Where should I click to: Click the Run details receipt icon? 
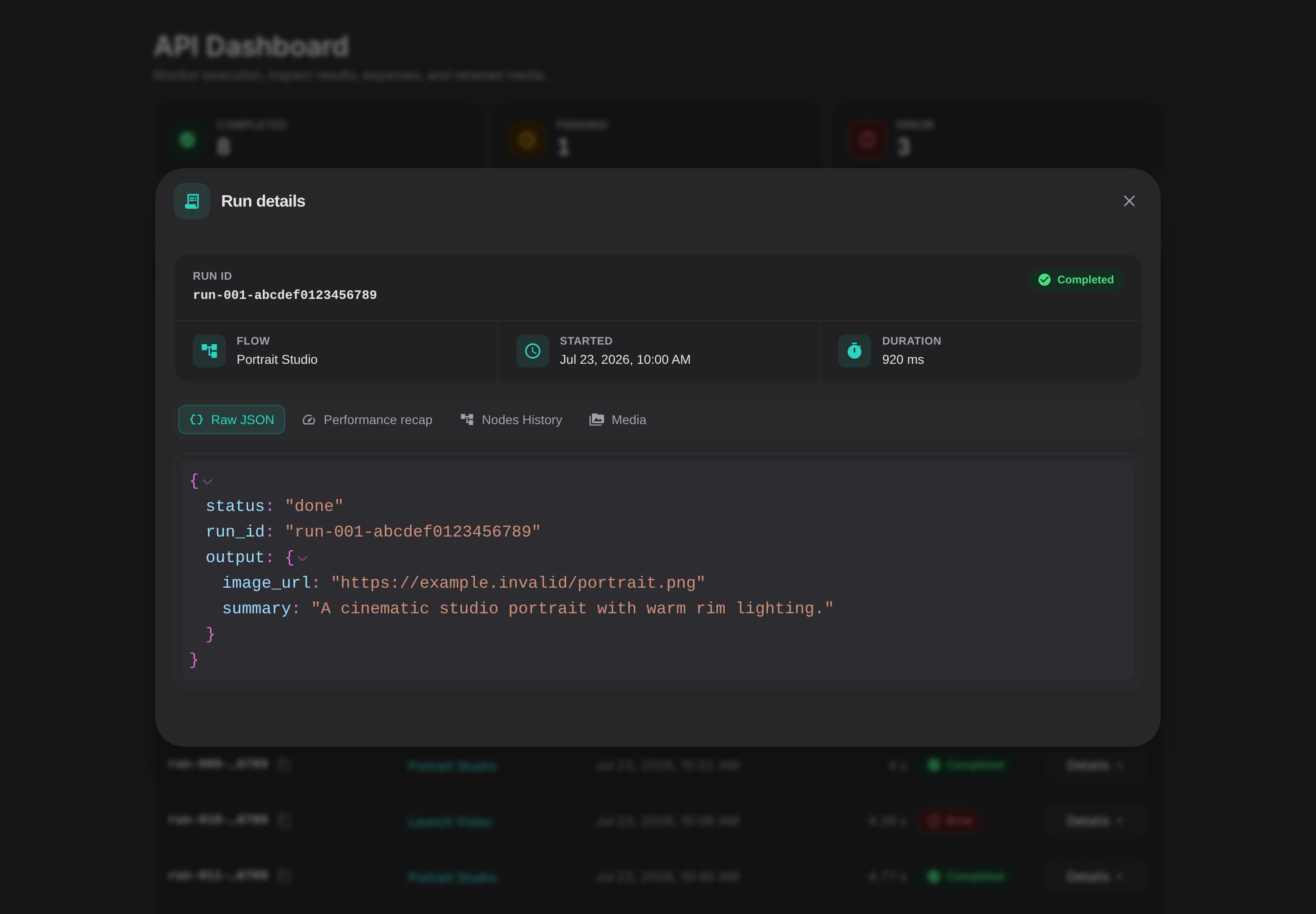tap(192, 201)
